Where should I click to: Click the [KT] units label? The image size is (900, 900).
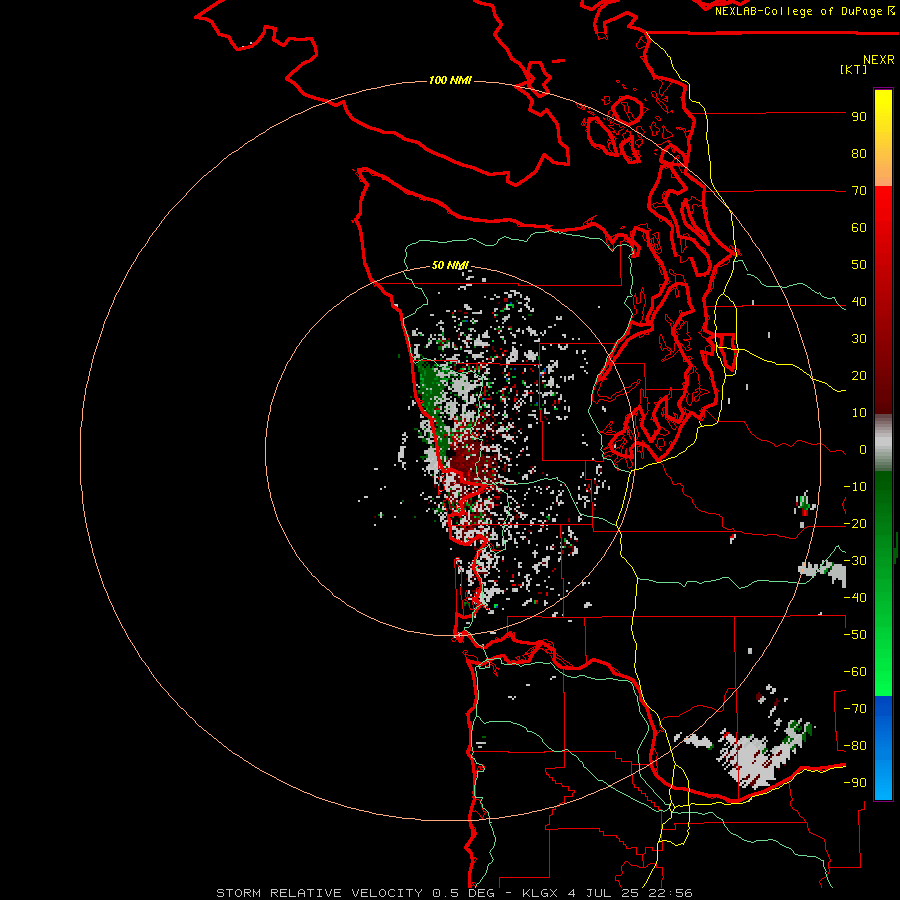(854, 69)
